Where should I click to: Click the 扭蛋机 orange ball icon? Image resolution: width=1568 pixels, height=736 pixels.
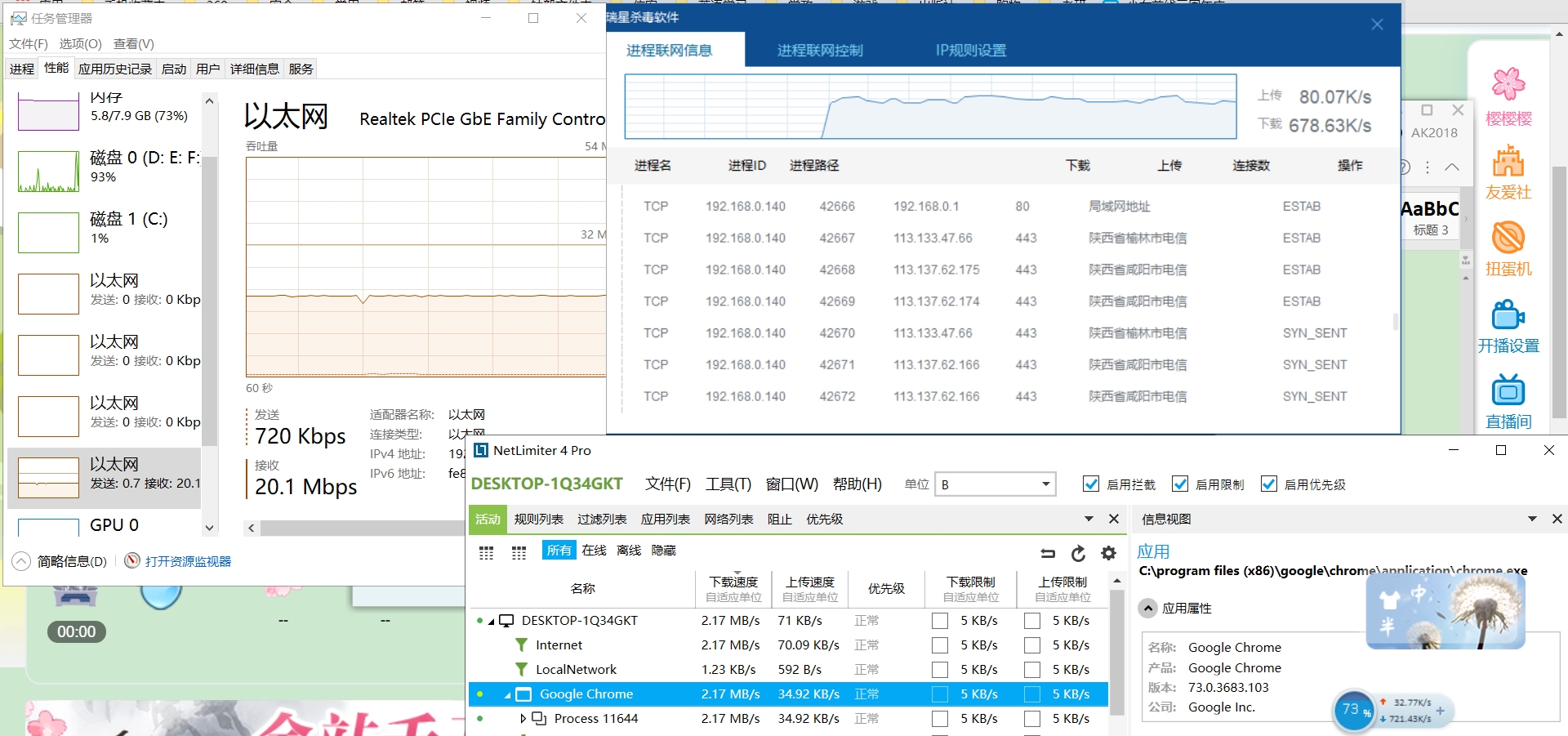(1508, 238)
